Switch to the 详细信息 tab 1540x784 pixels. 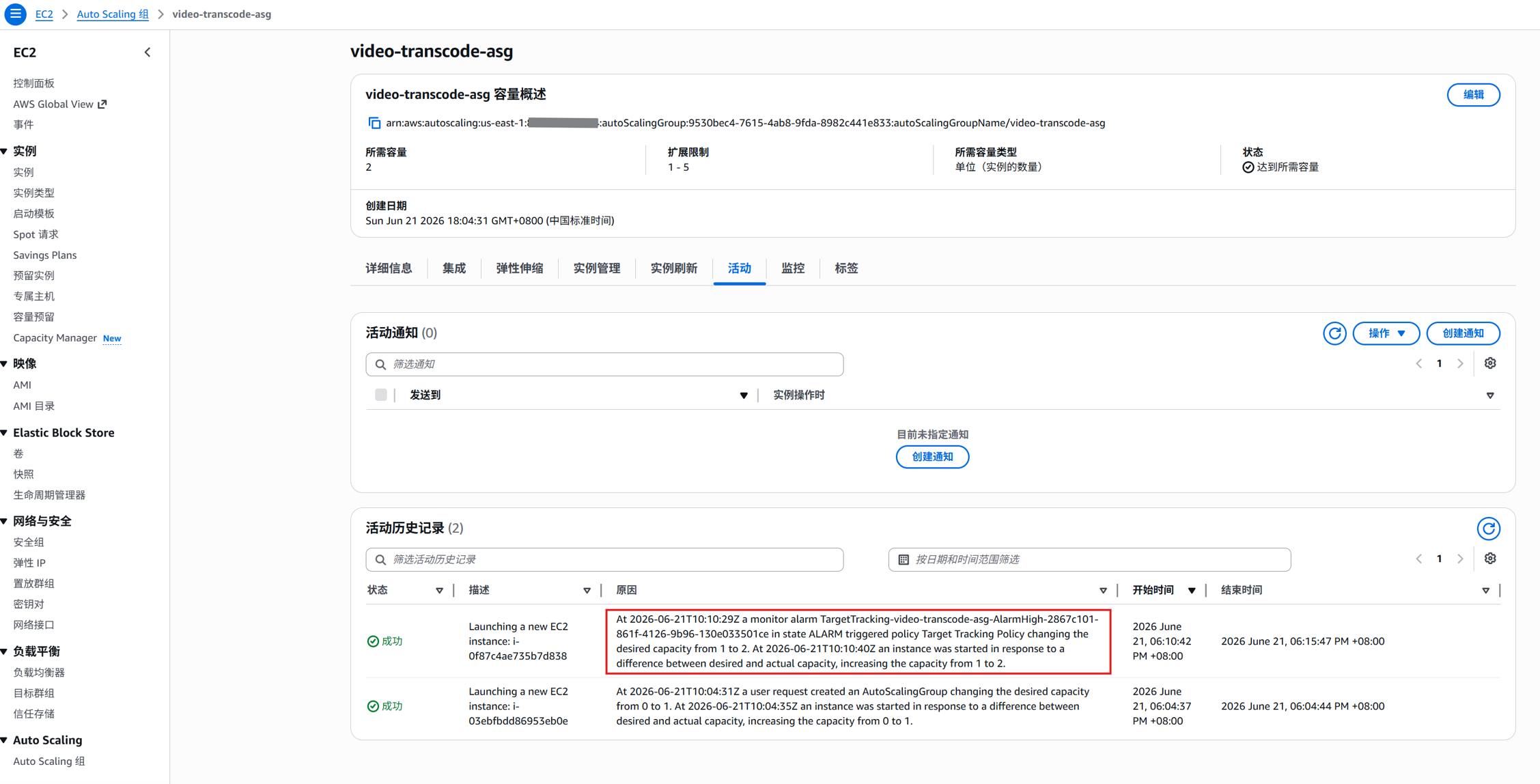[389, 268]
